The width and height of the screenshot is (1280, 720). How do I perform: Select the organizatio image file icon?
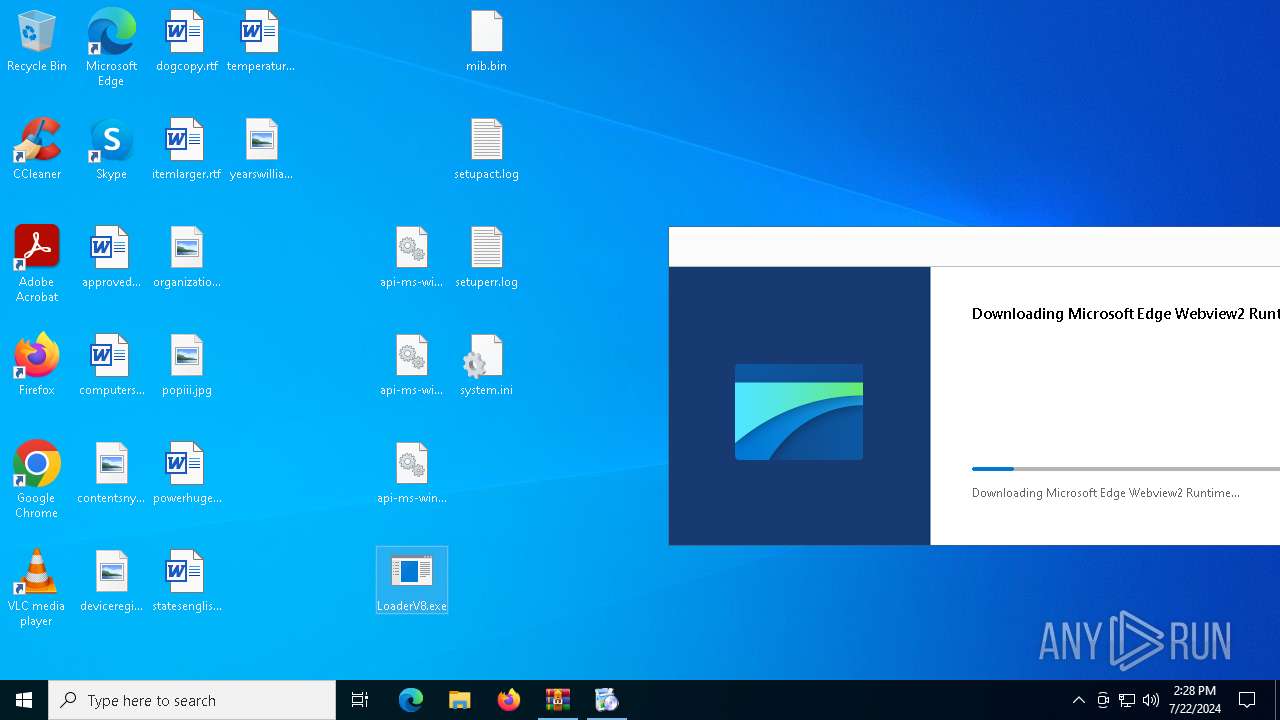coord(186,258)
